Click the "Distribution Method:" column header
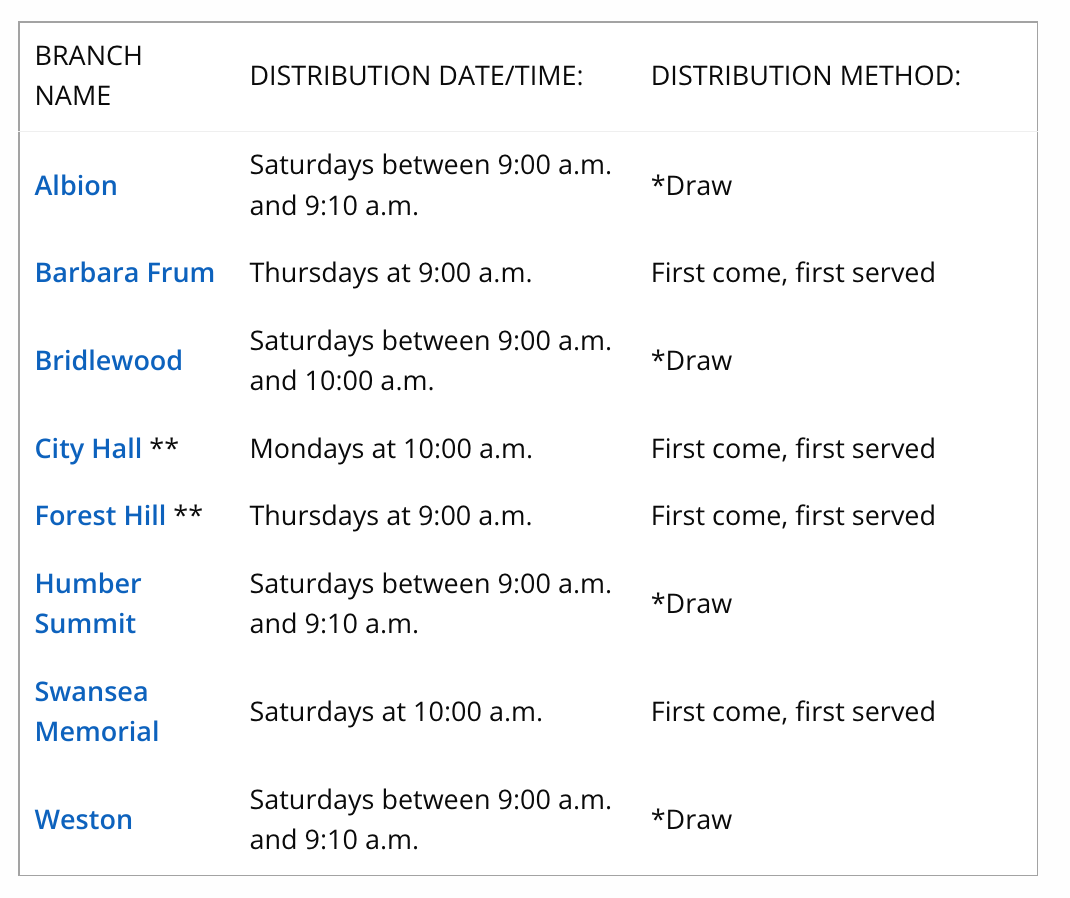1070x898 pixels. [805, 76]
